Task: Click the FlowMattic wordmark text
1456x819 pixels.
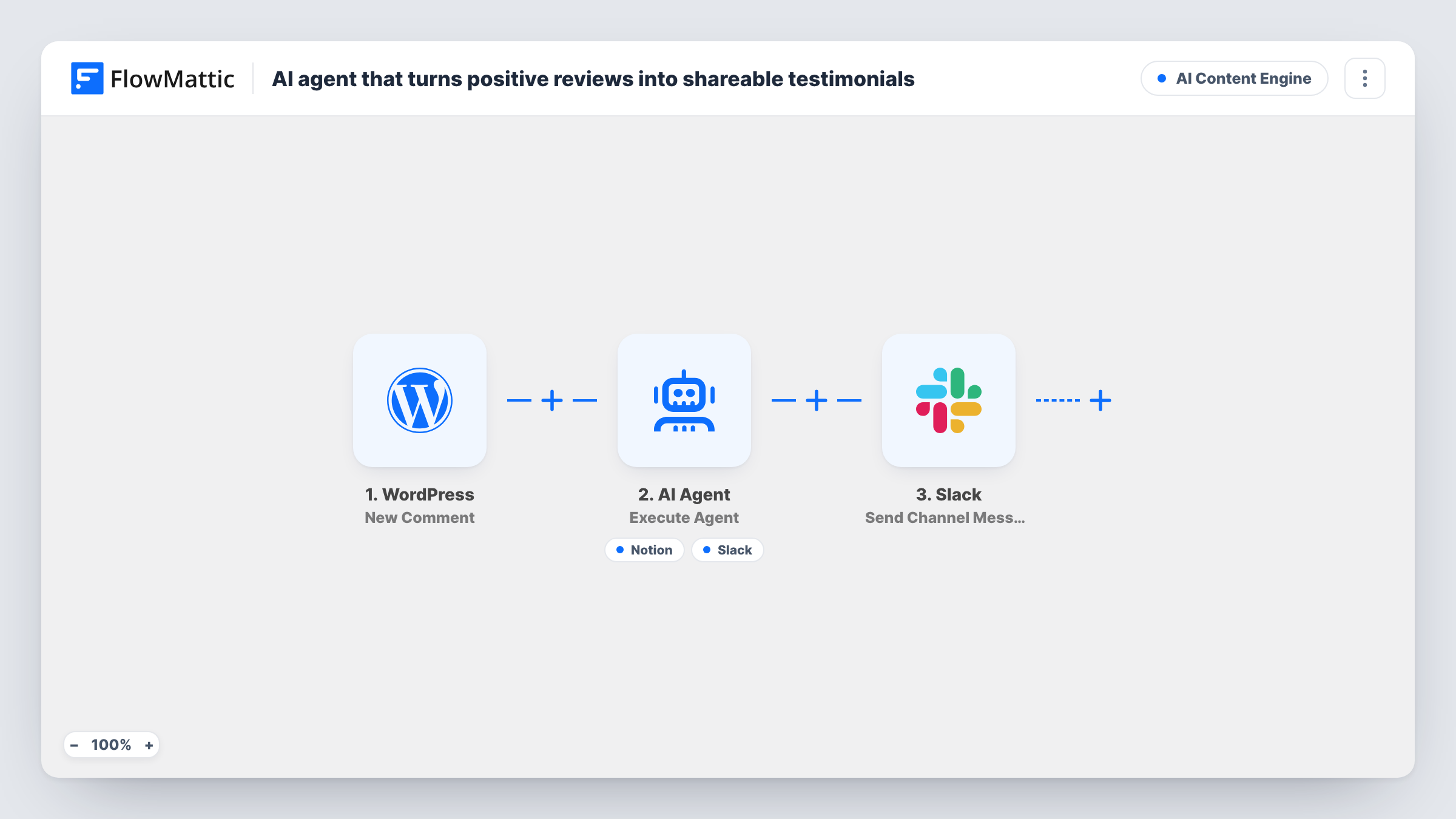Action: [x=172, y=79]
